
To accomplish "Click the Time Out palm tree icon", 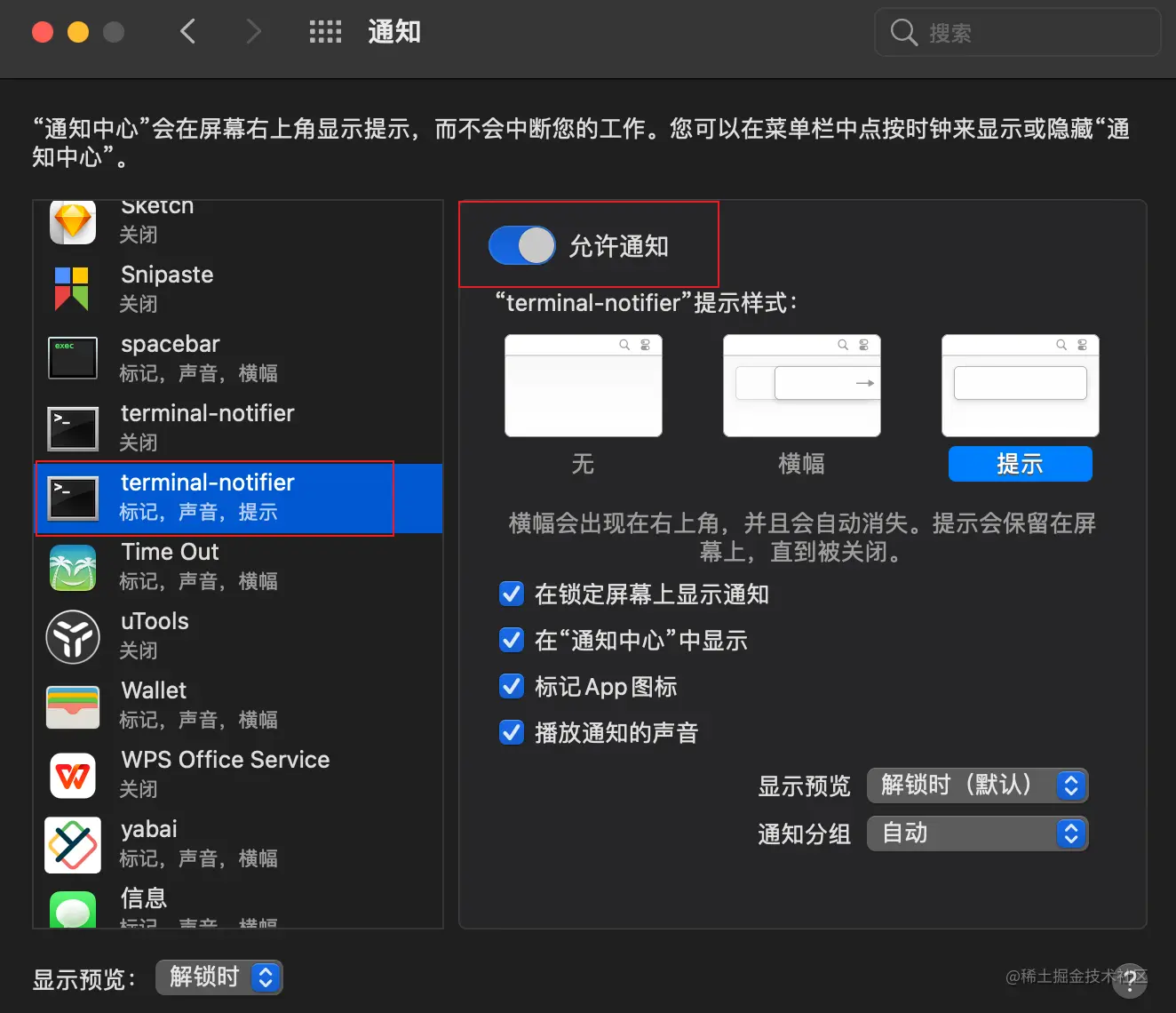I will [x=73, y=568].
